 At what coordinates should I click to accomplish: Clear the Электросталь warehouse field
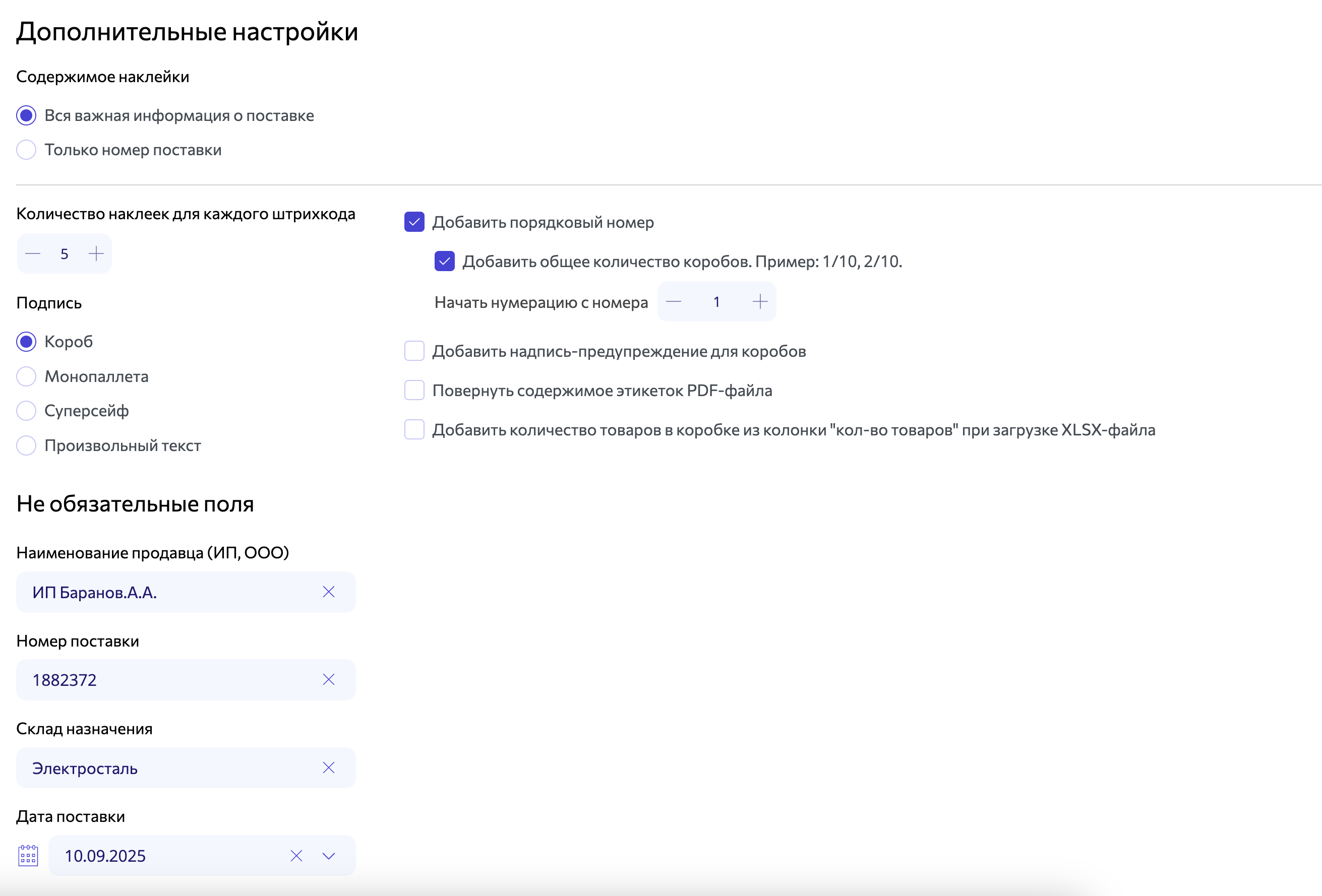coord(329,767)
